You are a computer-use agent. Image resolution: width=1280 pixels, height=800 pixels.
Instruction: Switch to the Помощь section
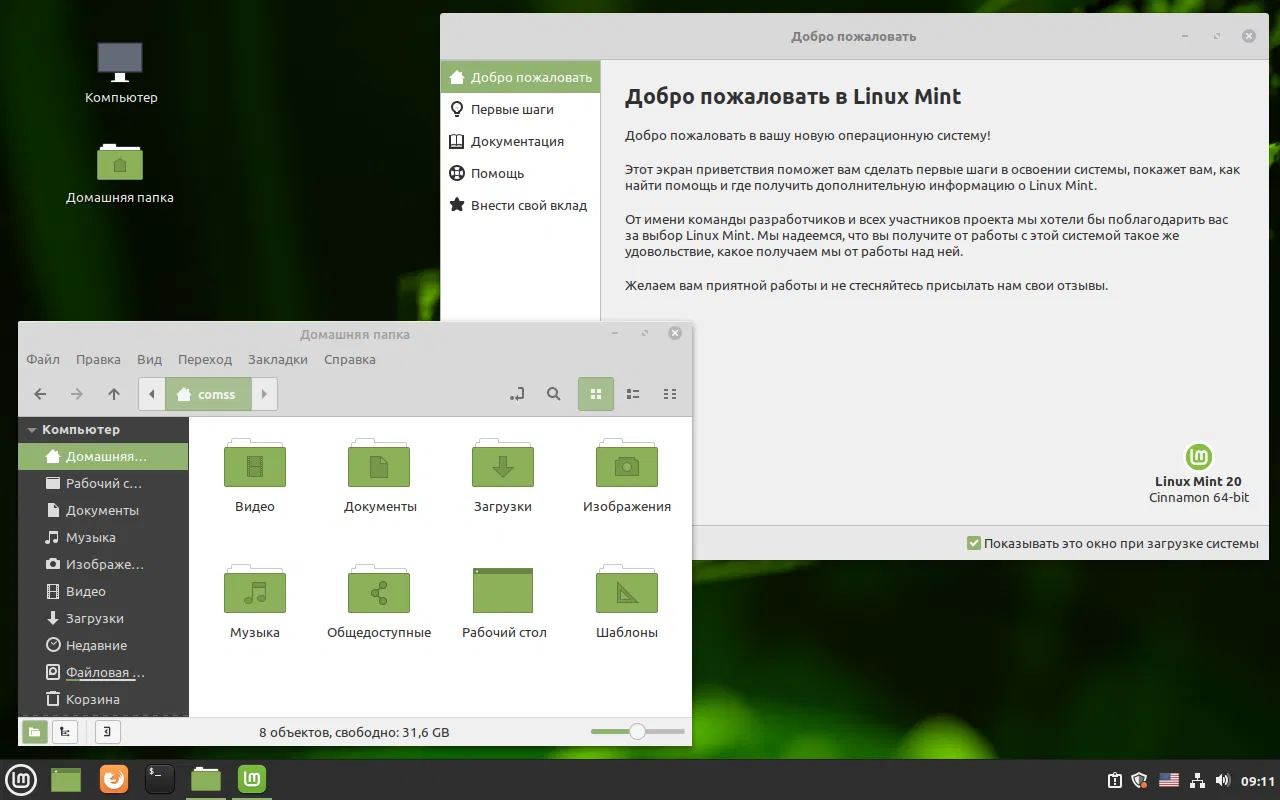pos(520,173)
